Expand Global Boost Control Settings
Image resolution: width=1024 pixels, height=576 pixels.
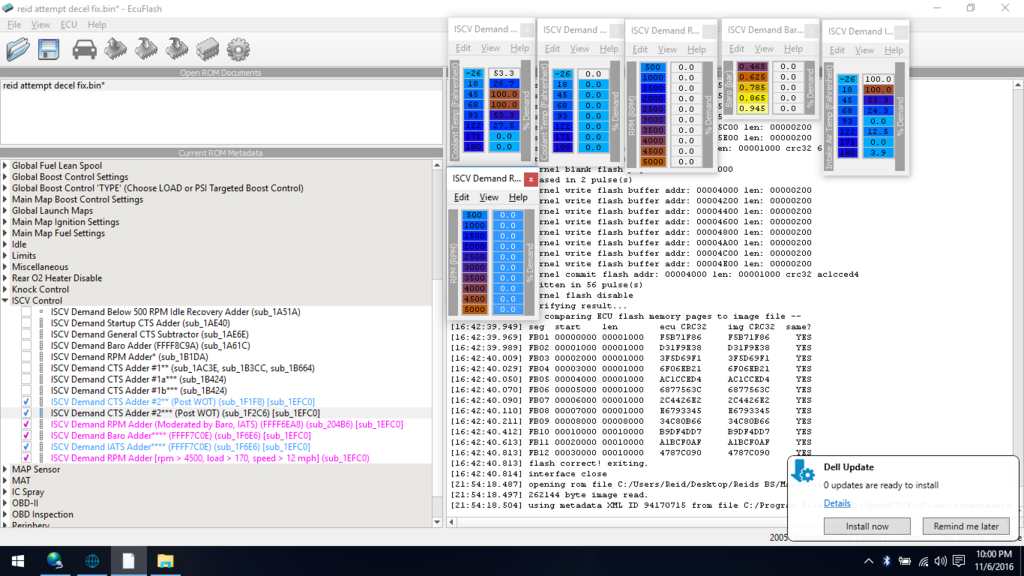pyautogui.click(x=5, y=177)
